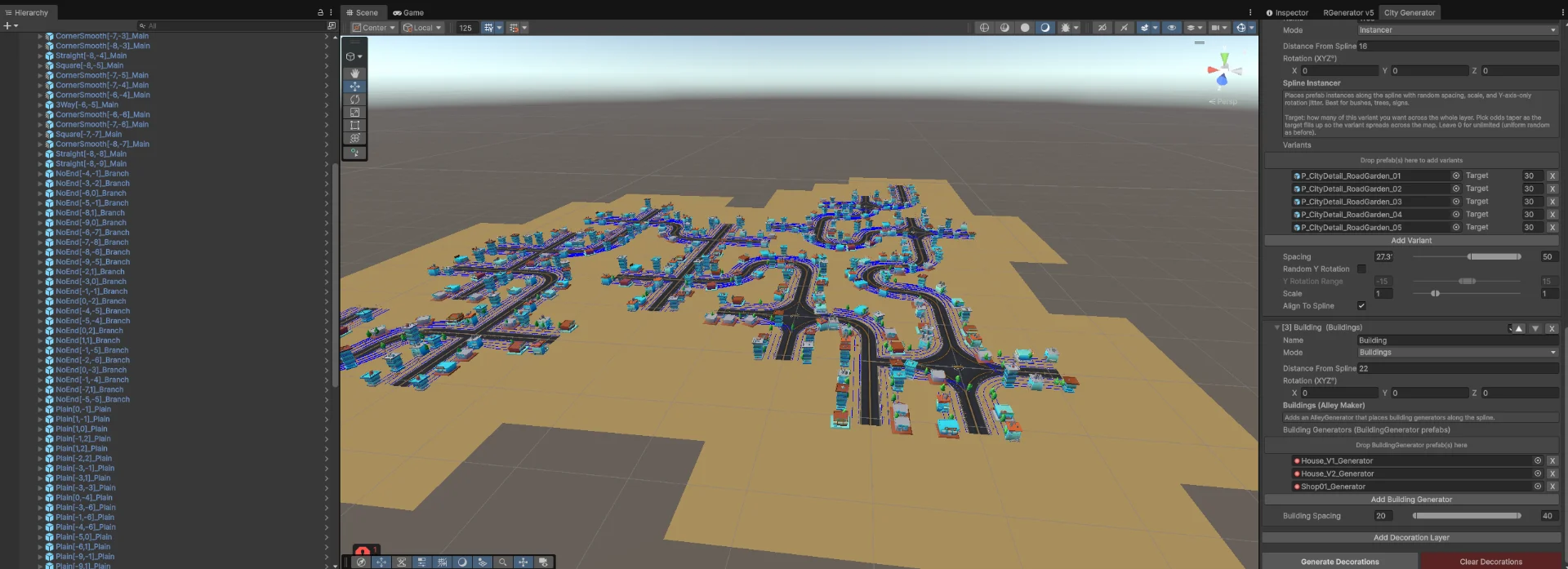The height and width of the screenshot is (569, 1568).
Task: Click Add Variant button
Action: click(x=1411, y=241)
